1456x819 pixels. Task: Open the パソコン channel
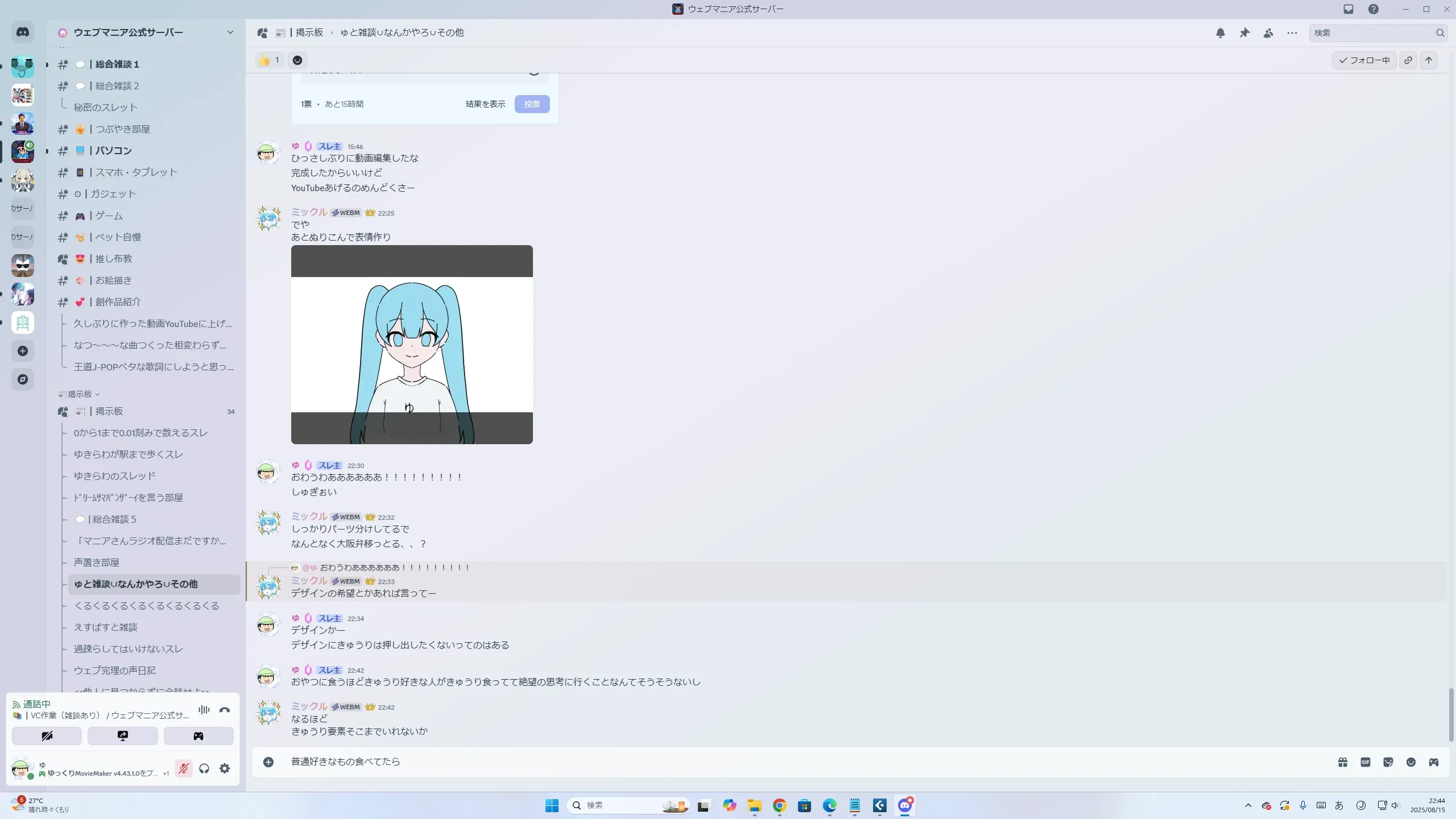(x=114, y=151)
